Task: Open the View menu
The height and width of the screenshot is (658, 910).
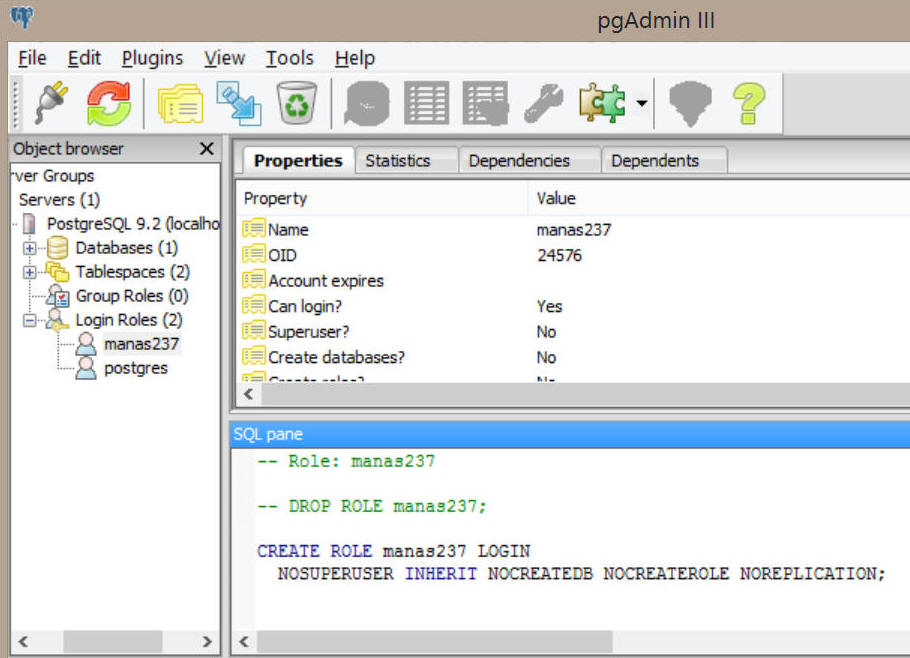Action: click(x=224, y=58)
